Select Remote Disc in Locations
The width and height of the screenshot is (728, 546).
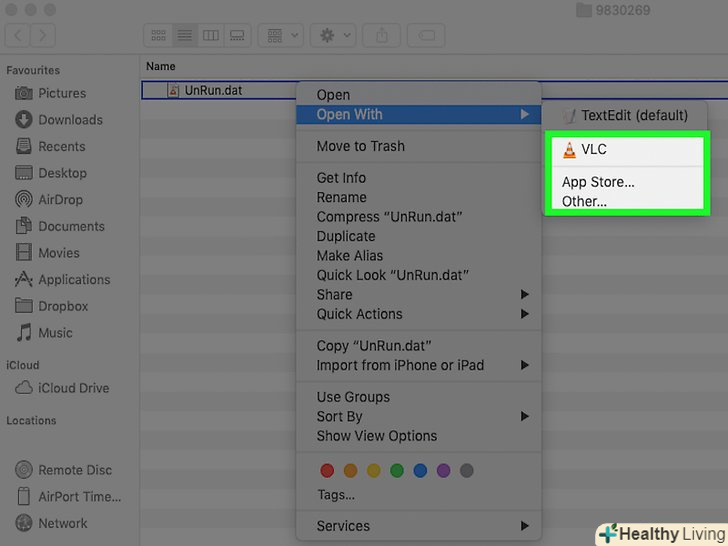(x=64, y=470)
